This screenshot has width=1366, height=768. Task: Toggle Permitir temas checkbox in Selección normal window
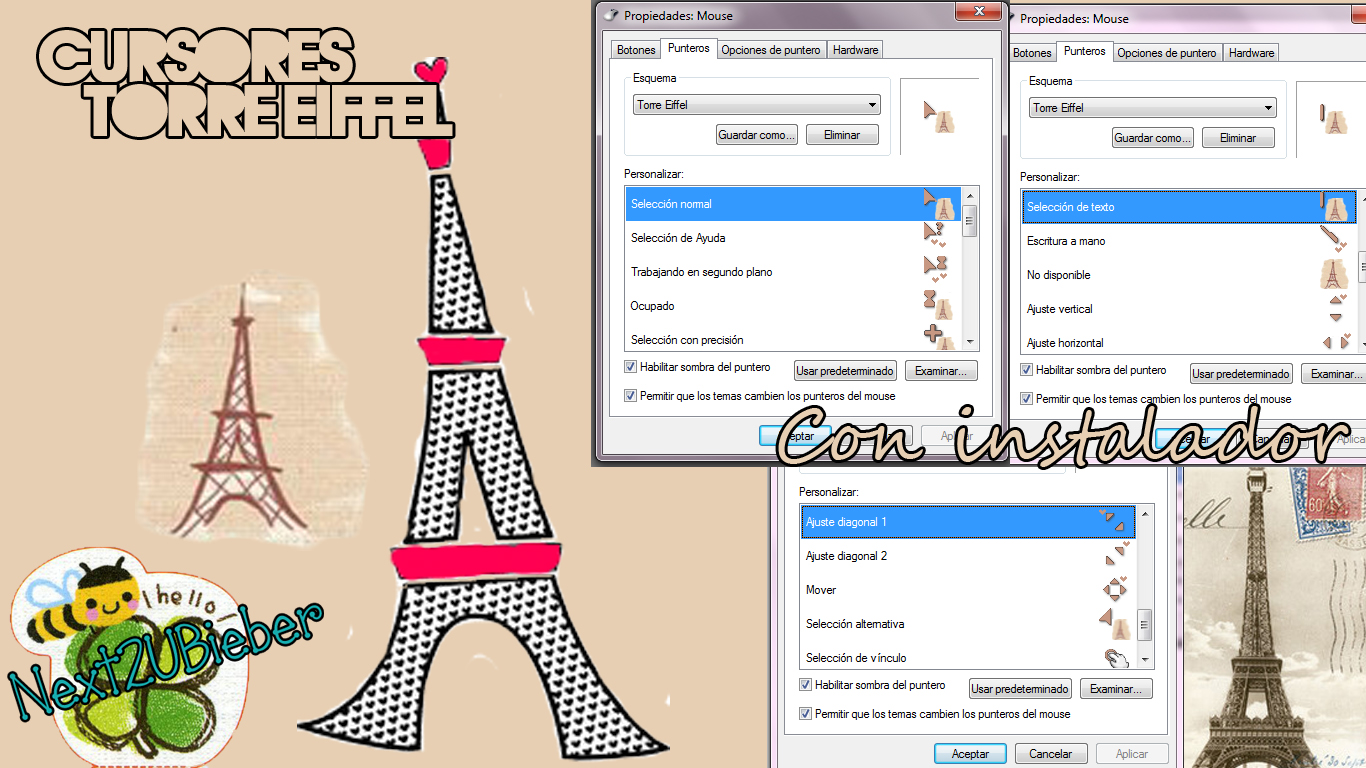(630, 395)
